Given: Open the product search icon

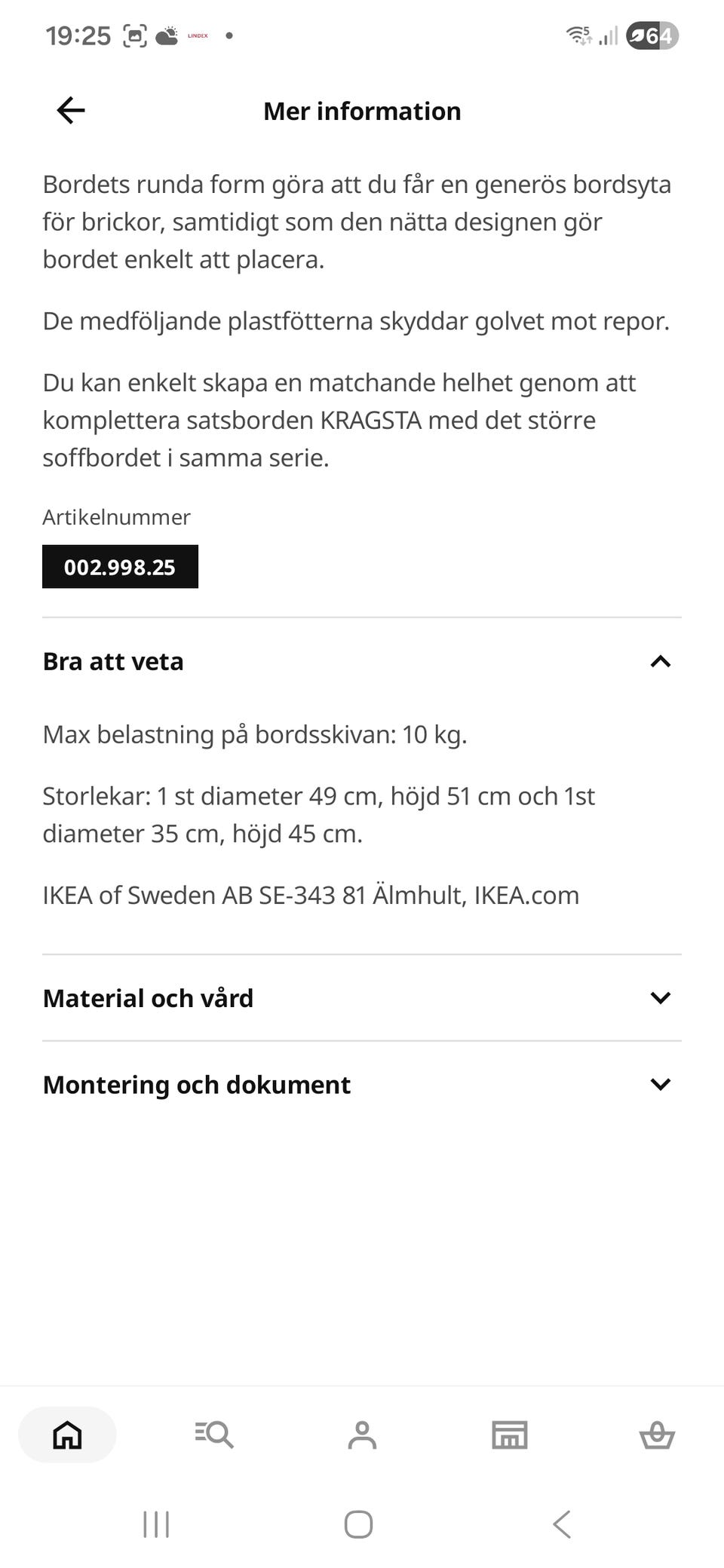Looking at the screenshot, I should coord(214,1435).
